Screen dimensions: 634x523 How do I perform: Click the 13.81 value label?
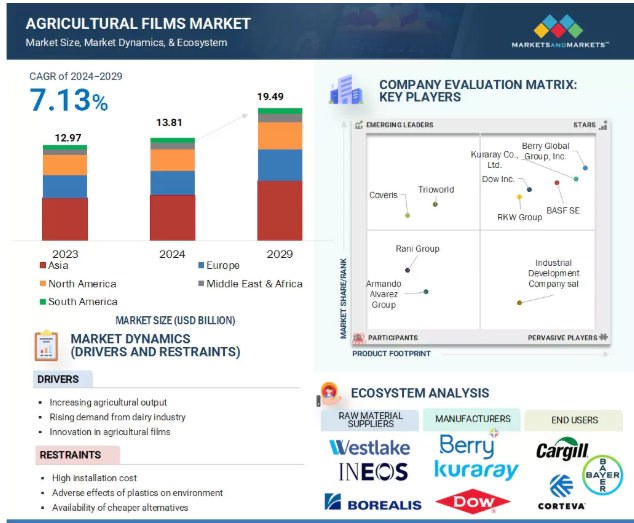click(x=169, y=123)
